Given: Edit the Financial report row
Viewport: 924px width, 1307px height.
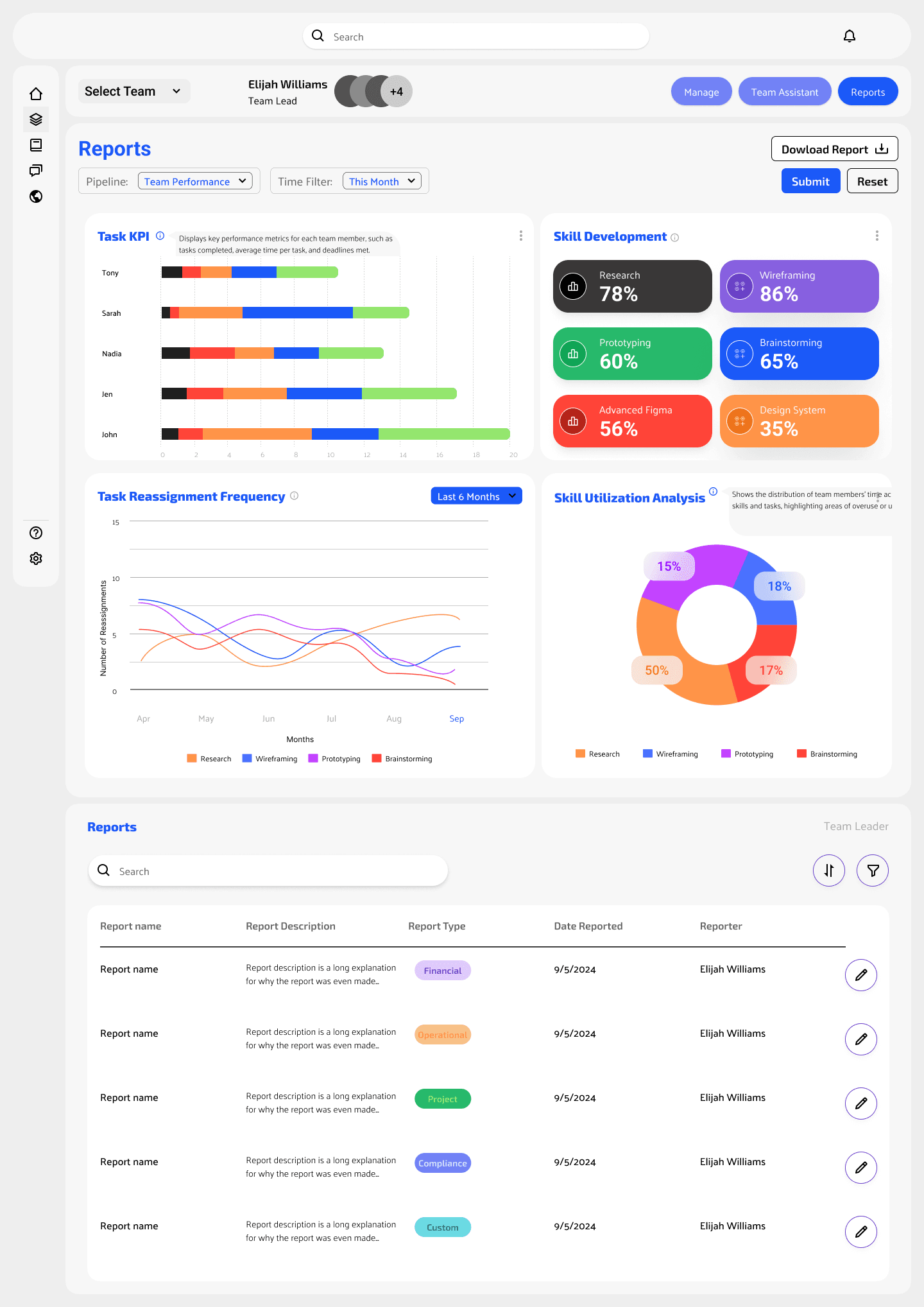Looking at the screenshot, I should point(860,975).
